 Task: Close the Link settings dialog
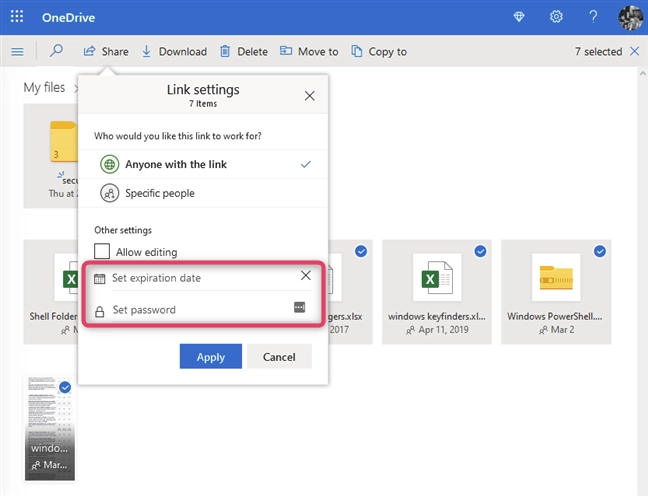310,96
